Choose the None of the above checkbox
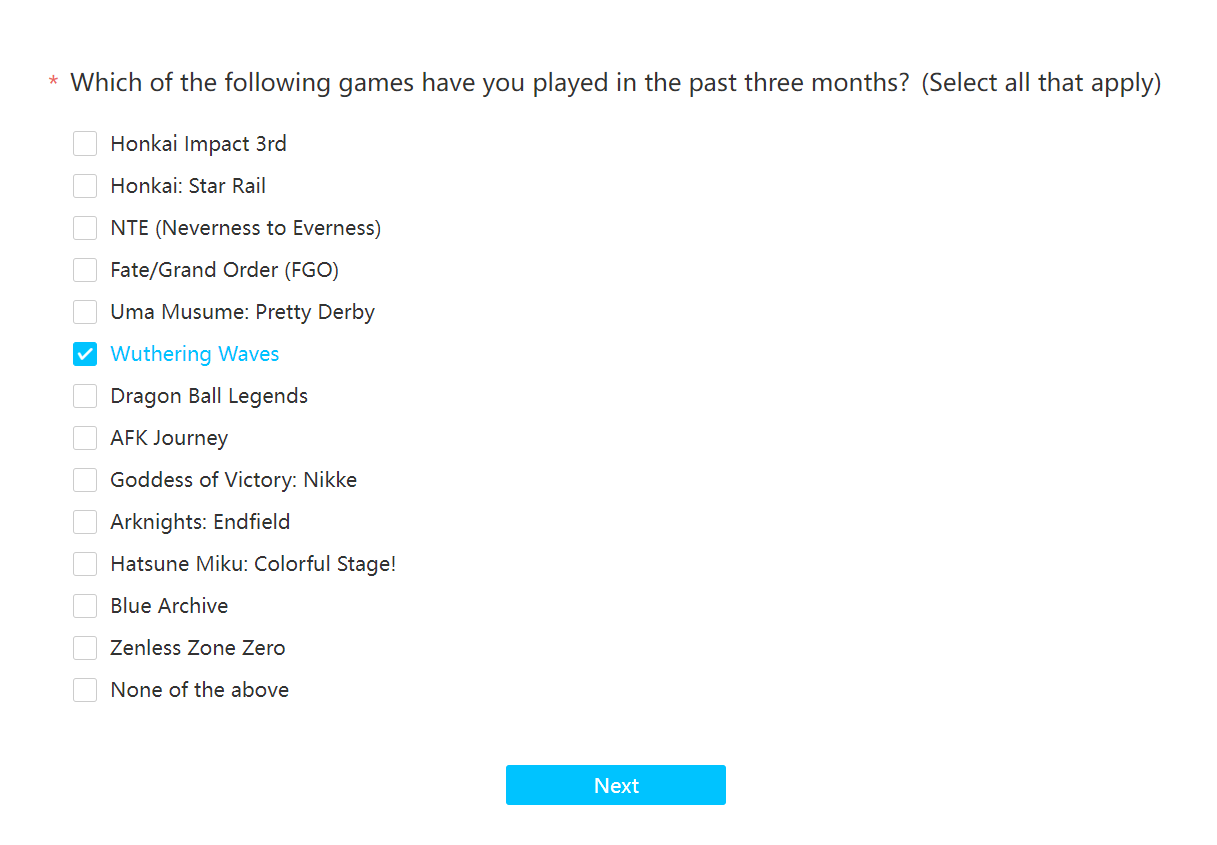This screenshot has width=1217, height=845. point(85,690)
